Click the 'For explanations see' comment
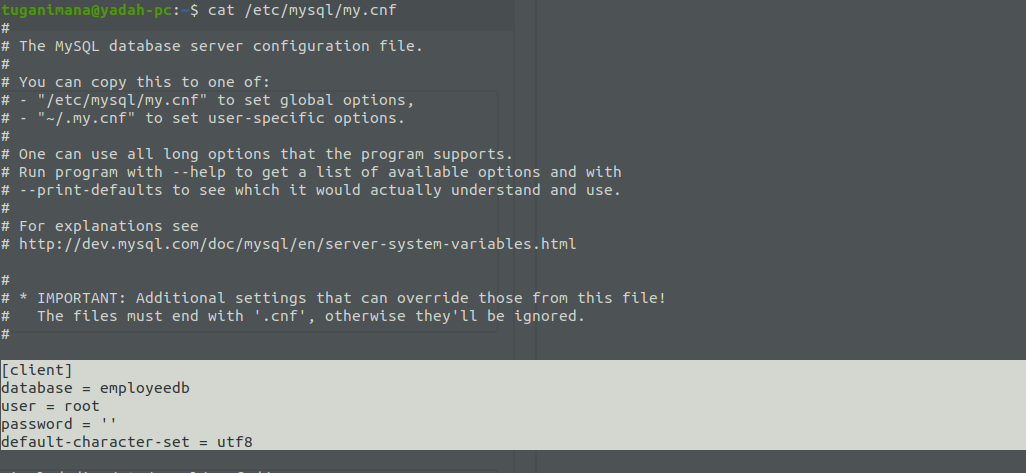1026x473 pixels. coord(108,226)
